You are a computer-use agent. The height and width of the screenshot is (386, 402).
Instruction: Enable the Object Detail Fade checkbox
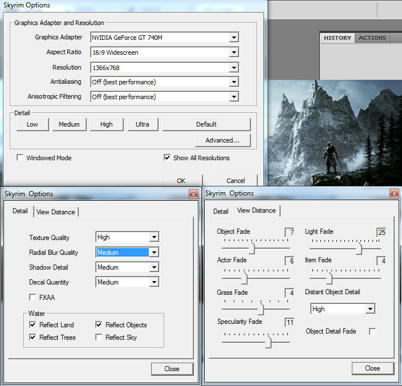click(372, 331)
